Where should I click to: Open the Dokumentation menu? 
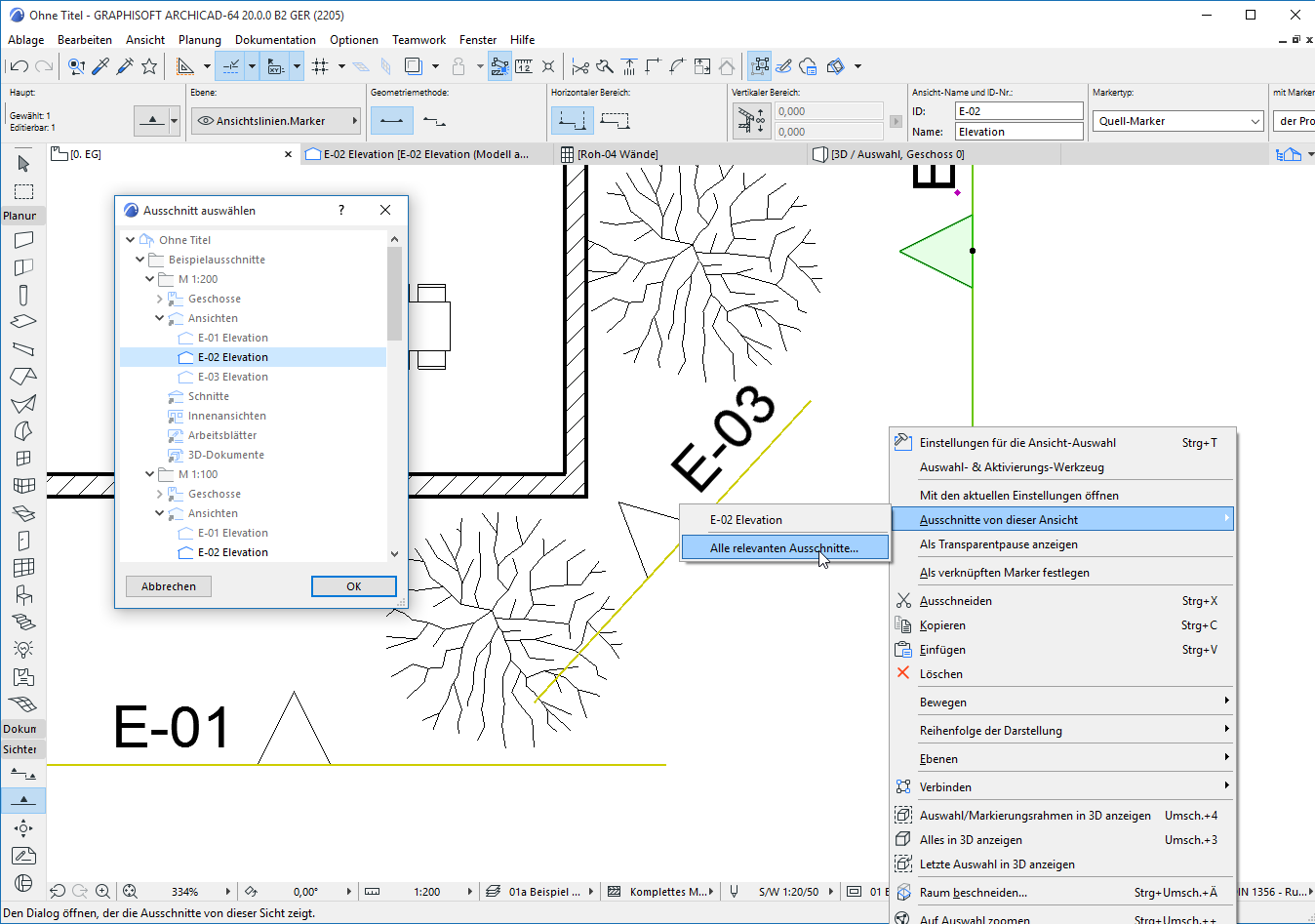pyautogui.click(x=275, y=40)
